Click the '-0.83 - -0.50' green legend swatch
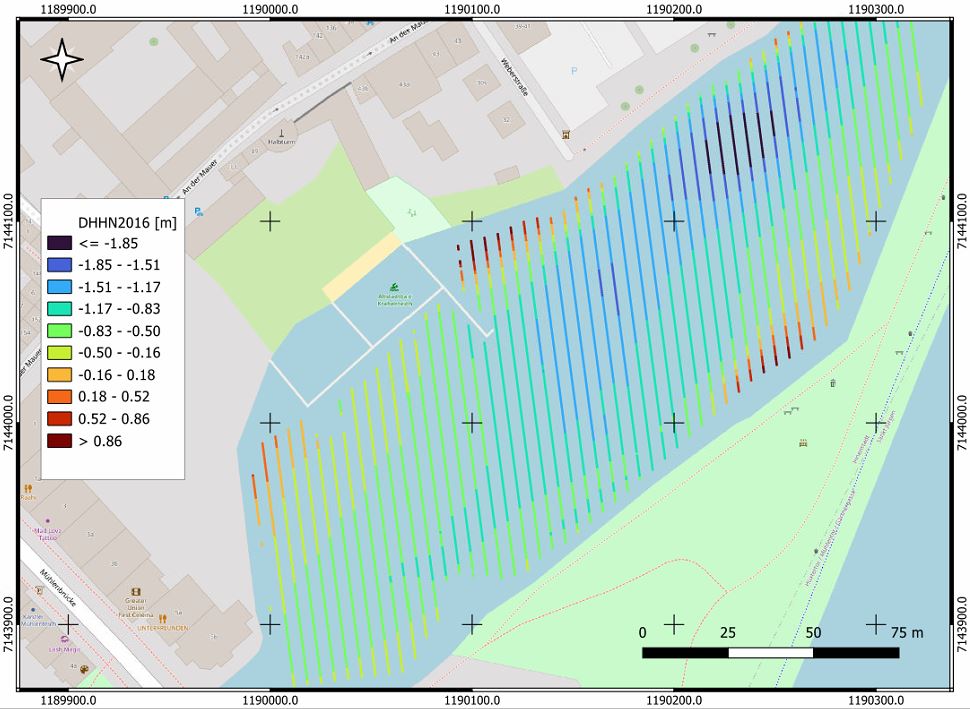This screenshot has width=970, height=709. point(59,331)
